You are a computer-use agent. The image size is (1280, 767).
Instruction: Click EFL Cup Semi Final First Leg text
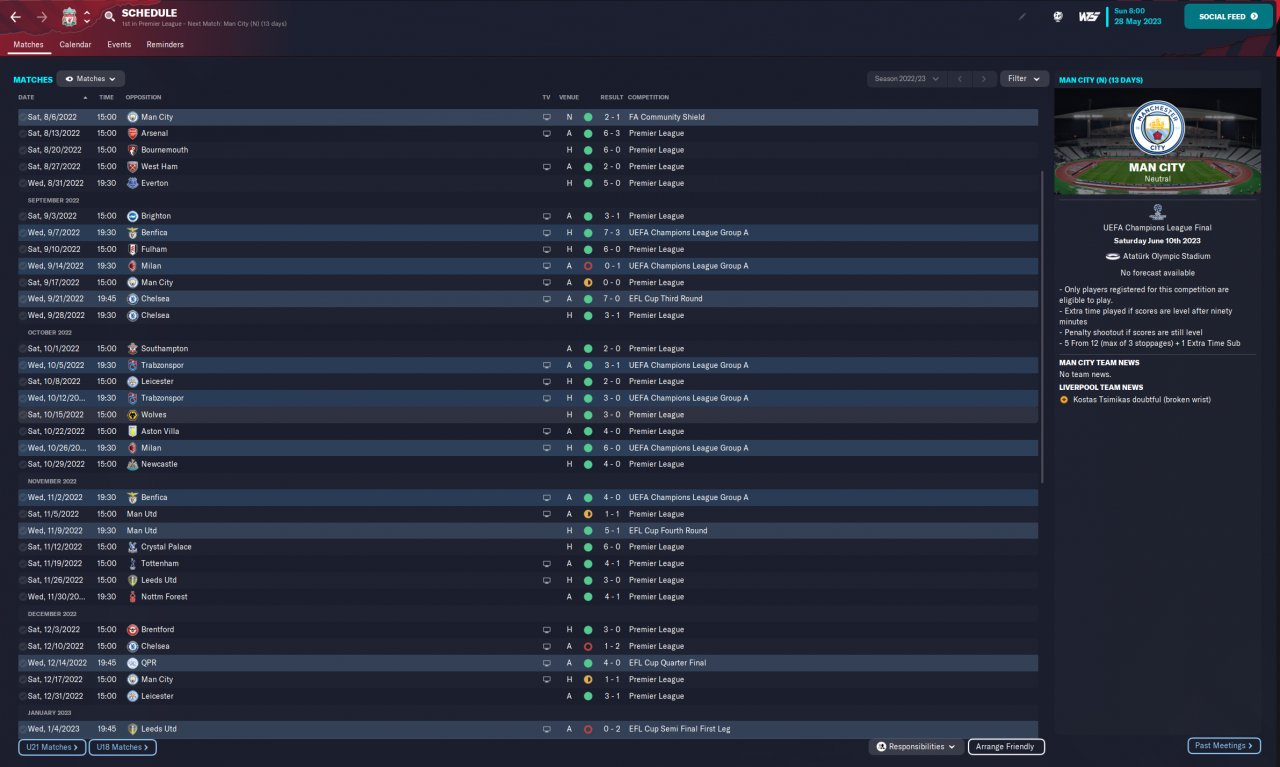[680, 729]
